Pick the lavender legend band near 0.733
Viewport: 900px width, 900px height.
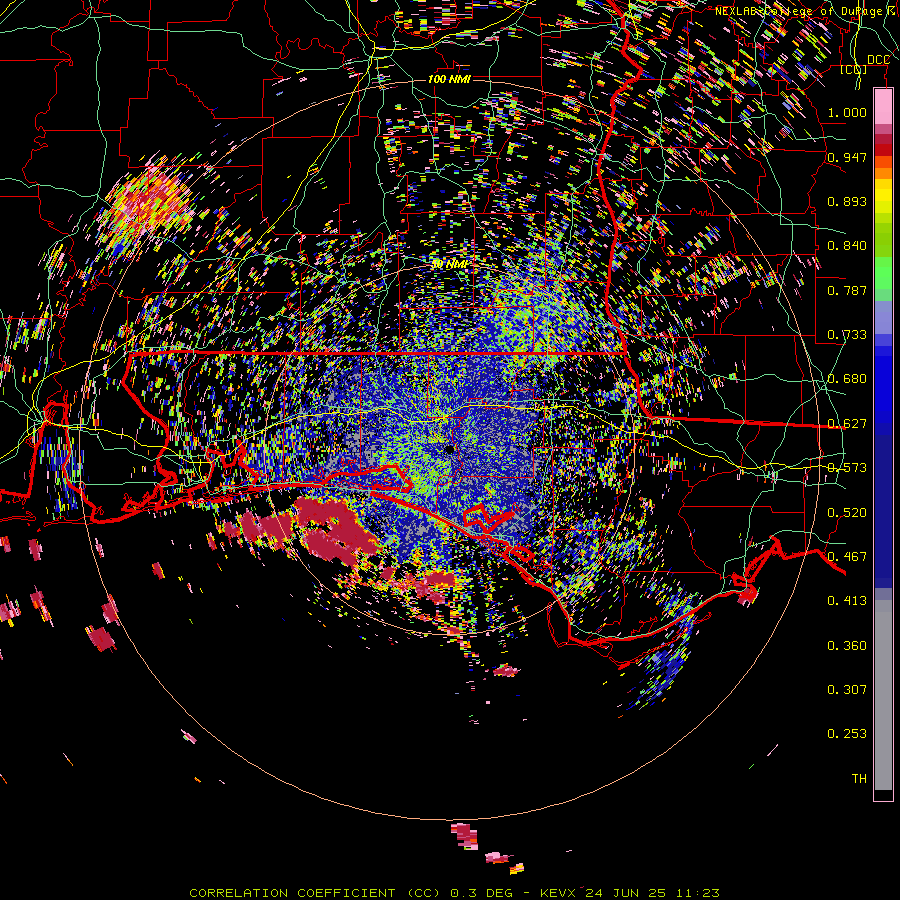pos(883,317)
